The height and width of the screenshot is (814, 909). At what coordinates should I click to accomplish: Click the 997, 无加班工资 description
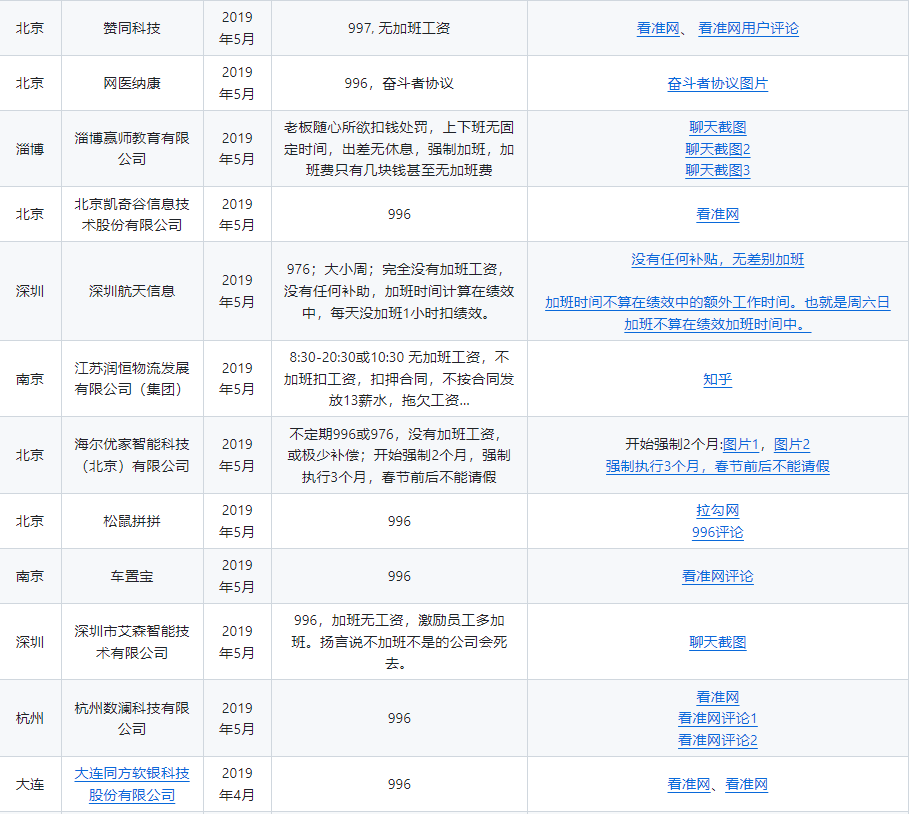click(399, 28)
